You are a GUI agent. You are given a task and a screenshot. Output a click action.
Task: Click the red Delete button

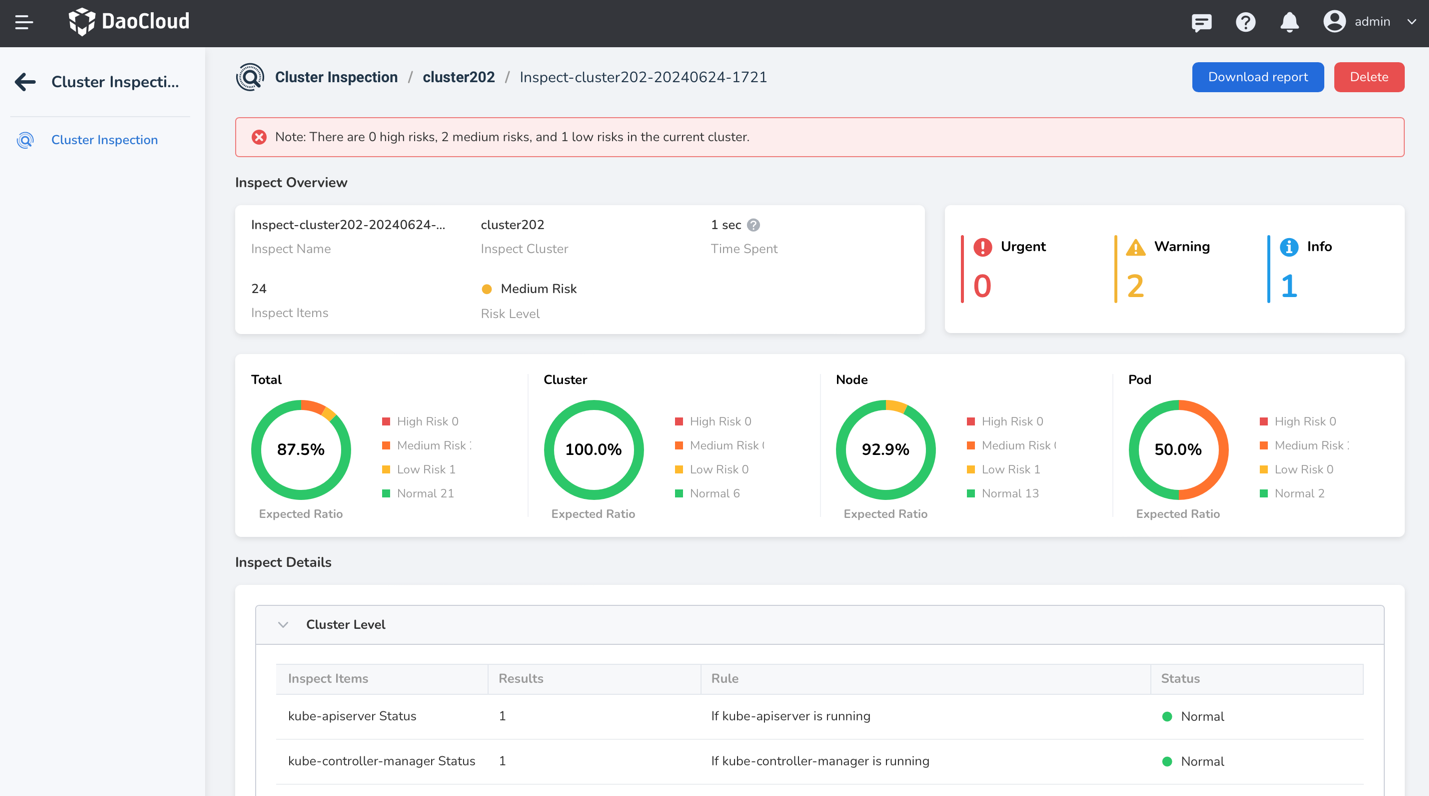coord(1368,77)
